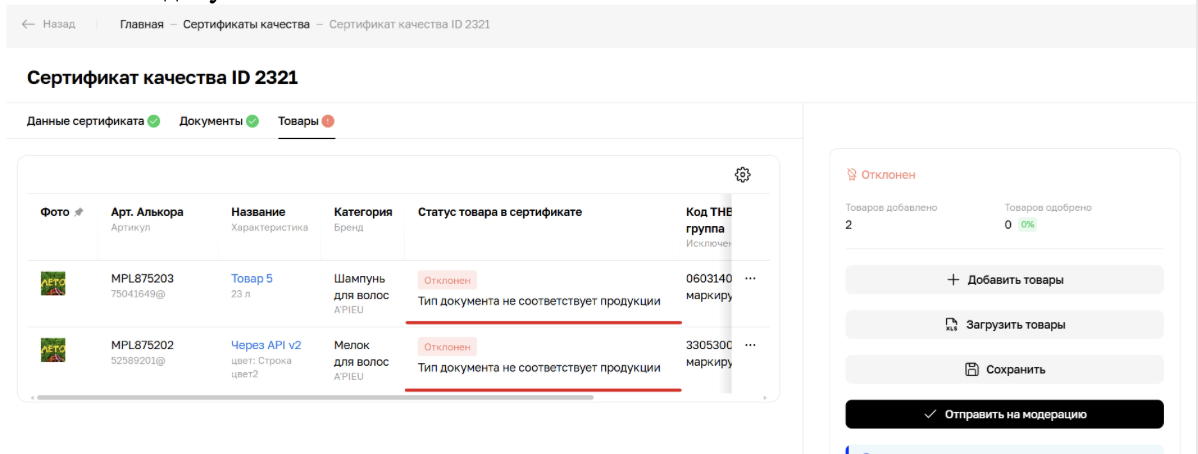
Task: Click Отправить на модерацию button
Action: point(1004,414)
